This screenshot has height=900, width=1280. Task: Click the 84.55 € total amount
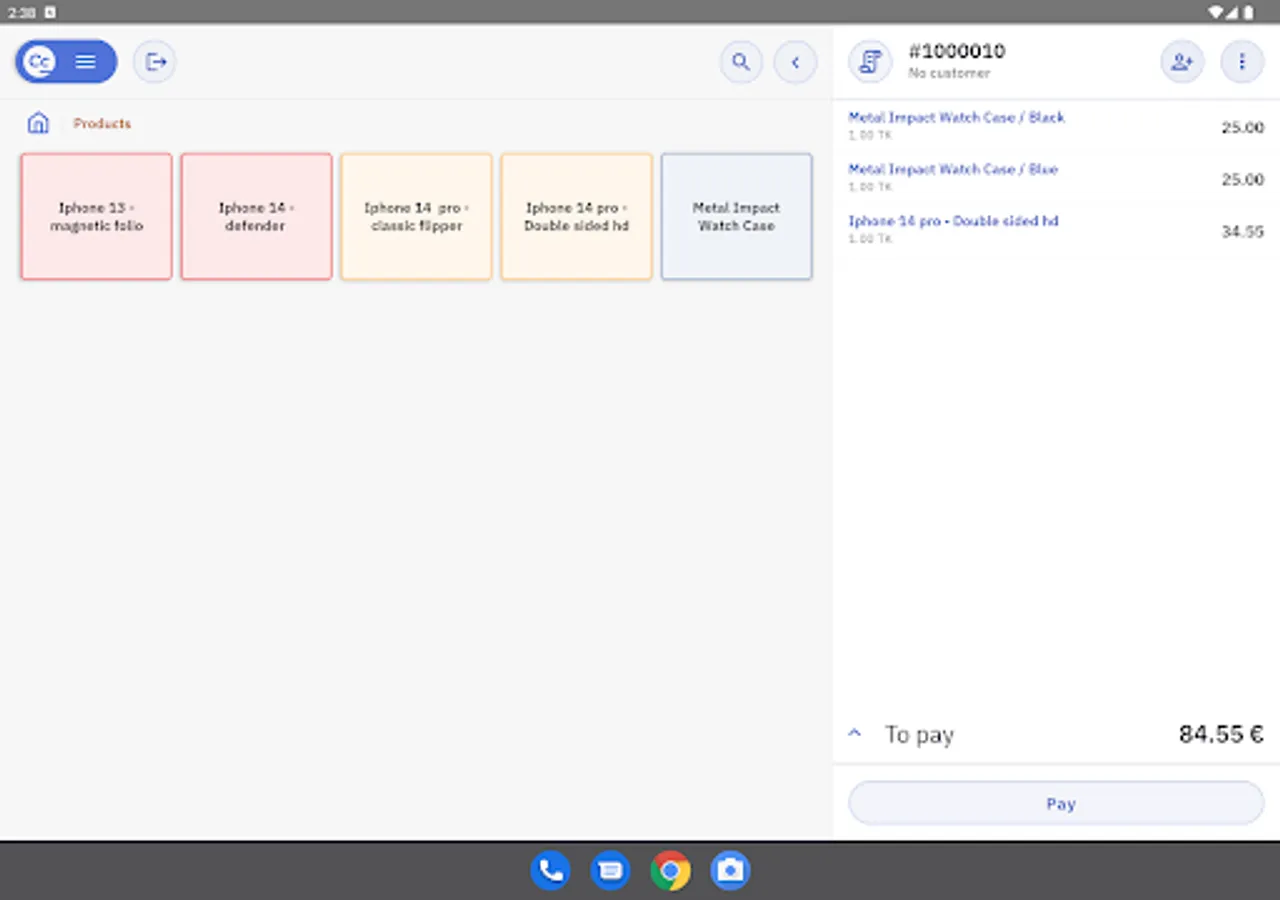pyautogui.click(x=1221, y=734)
